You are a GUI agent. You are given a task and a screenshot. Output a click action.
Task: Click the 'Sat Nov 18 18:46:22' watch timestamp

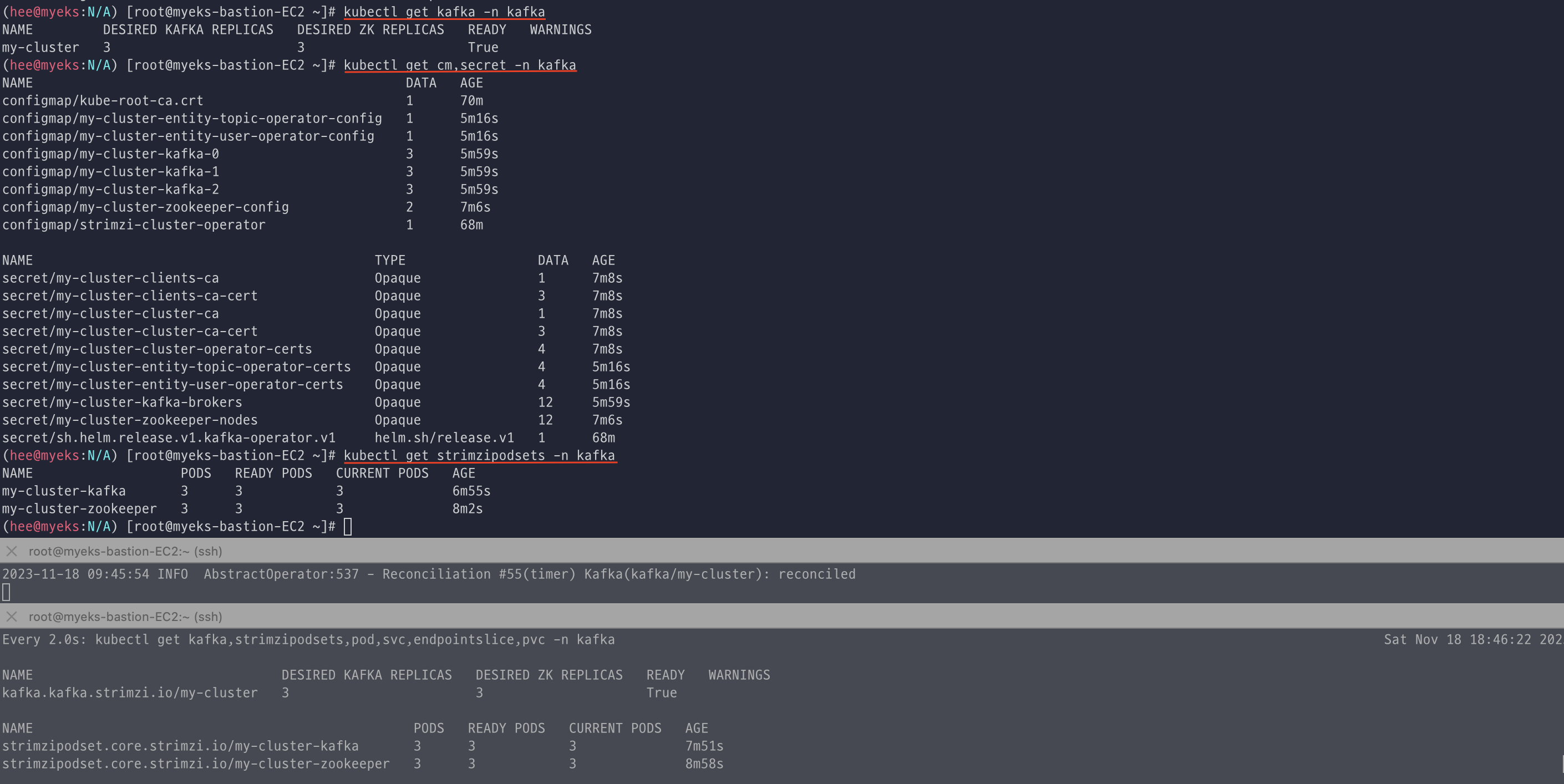pyautogui.click(x=1457, y=639)
